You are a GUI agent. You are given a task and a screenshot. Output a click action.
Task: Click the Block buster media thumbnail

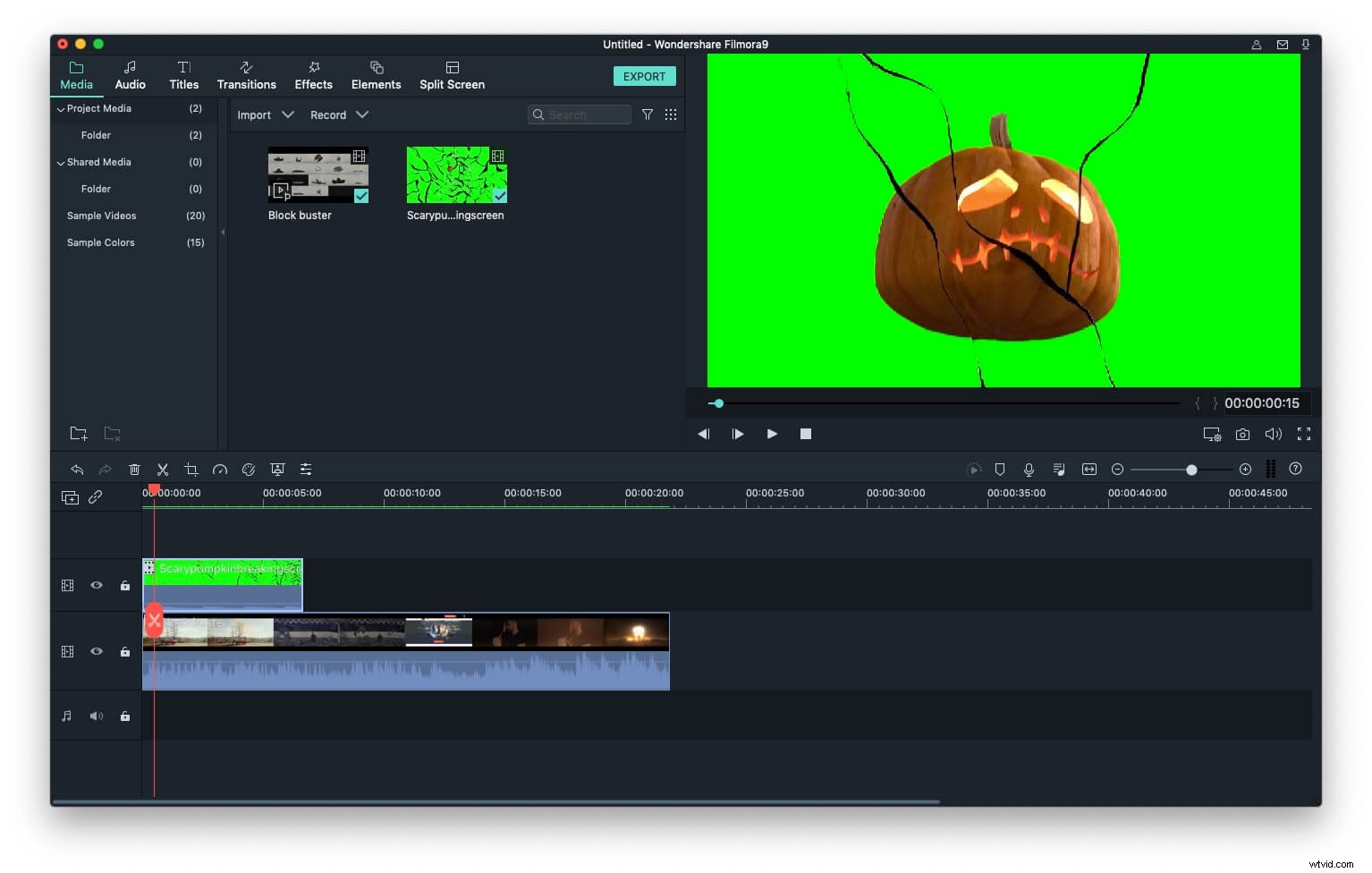point(318,175)
